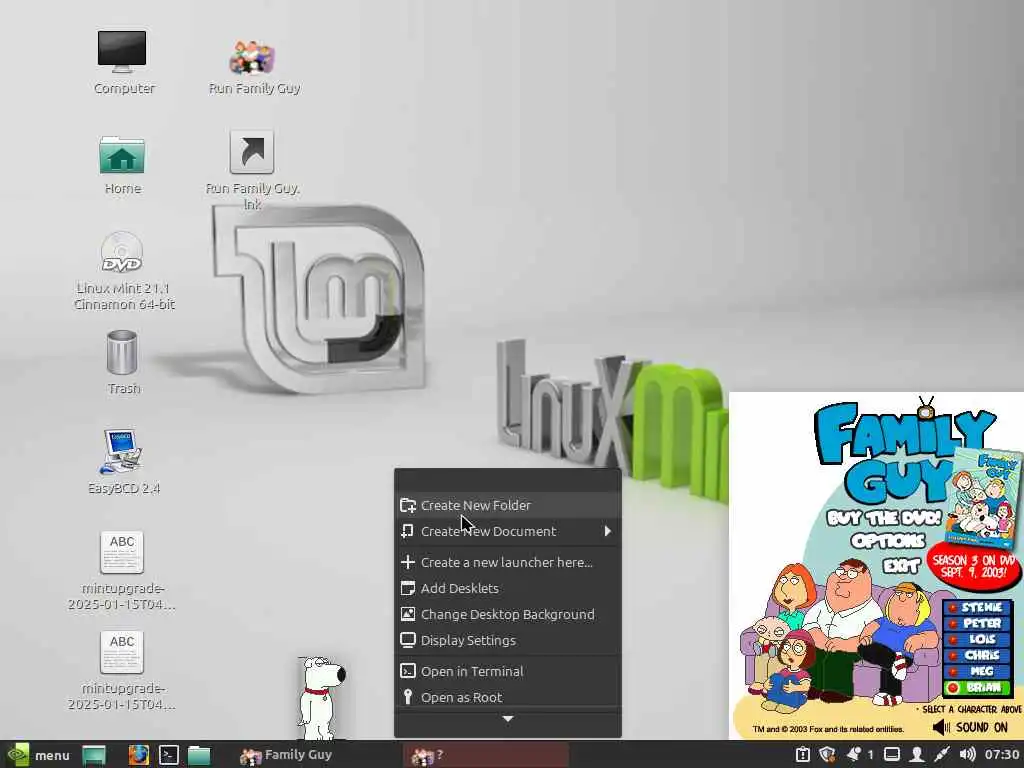
Task: Select the lower mintupgrade log file icon
Action: pyautogui.click(x=122, y=652)
